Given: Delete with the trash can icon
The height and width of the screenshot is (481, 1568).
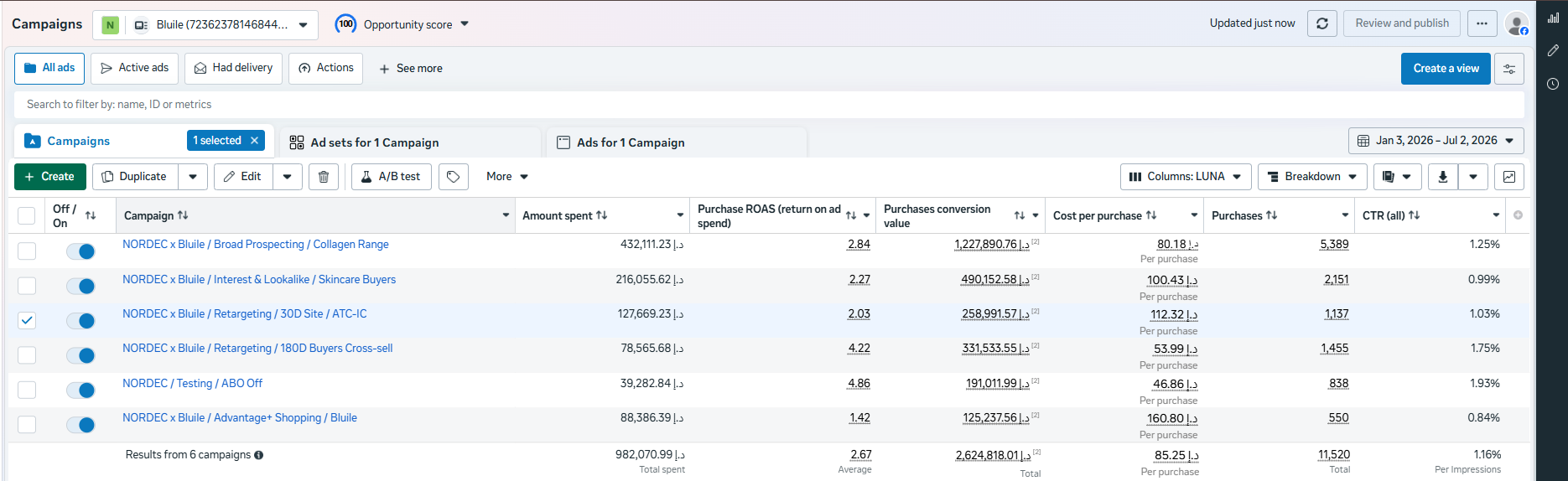Looking at the screenshot, I should (324, 177).
